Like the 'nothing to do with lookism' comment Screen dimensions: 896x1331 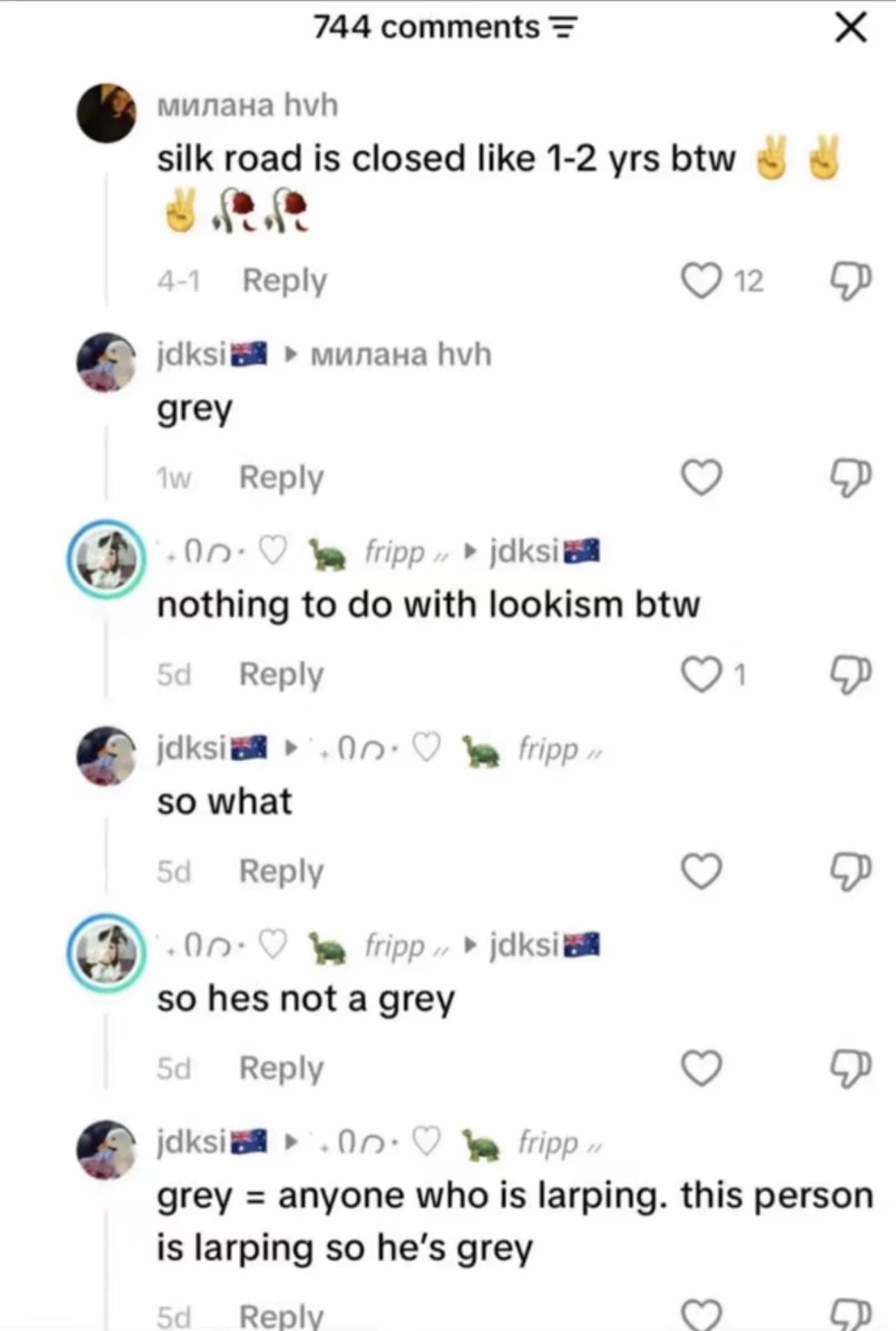click(701, 675)
